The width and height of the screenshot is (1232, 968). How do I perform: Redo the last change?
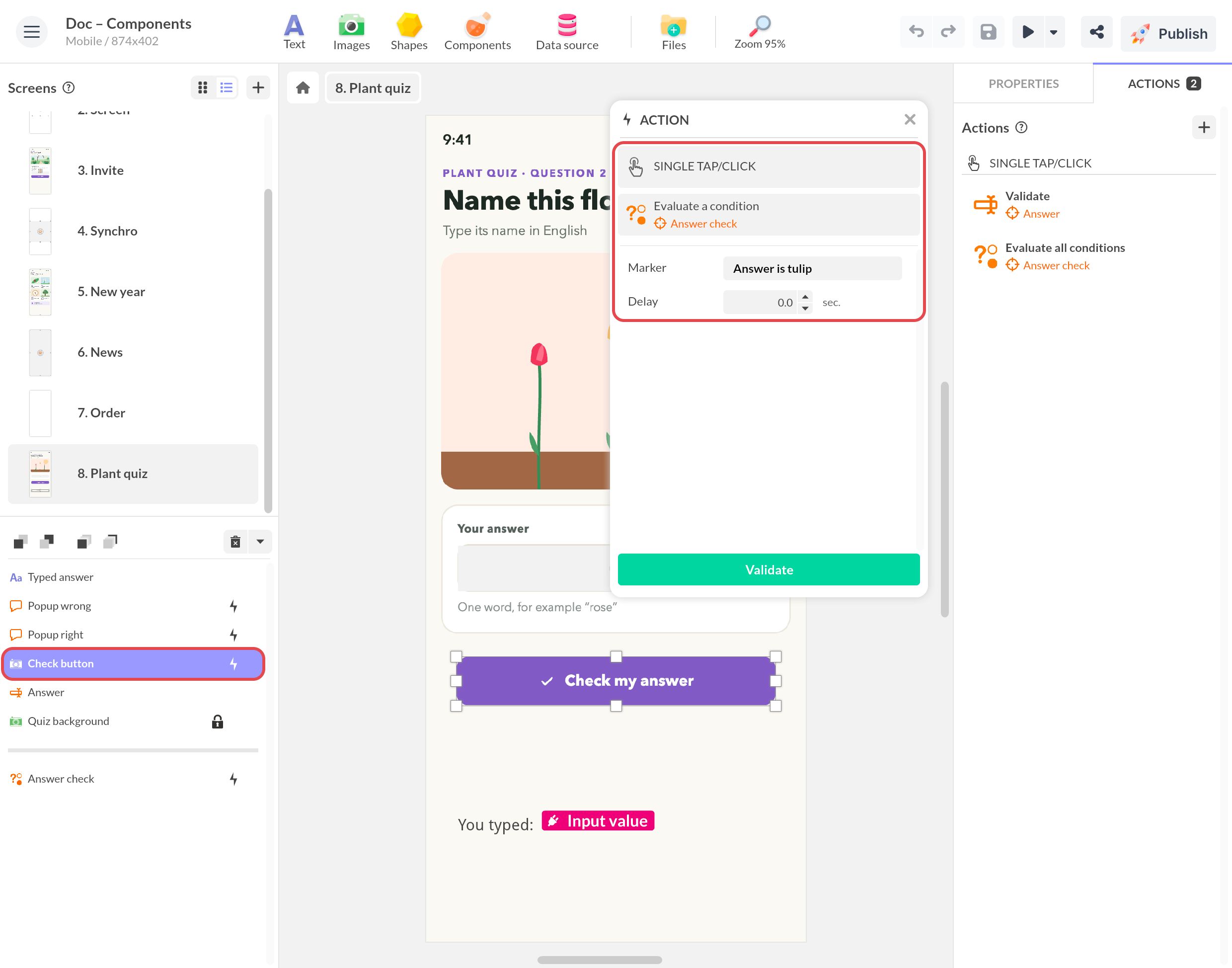[x=948, y=32]
